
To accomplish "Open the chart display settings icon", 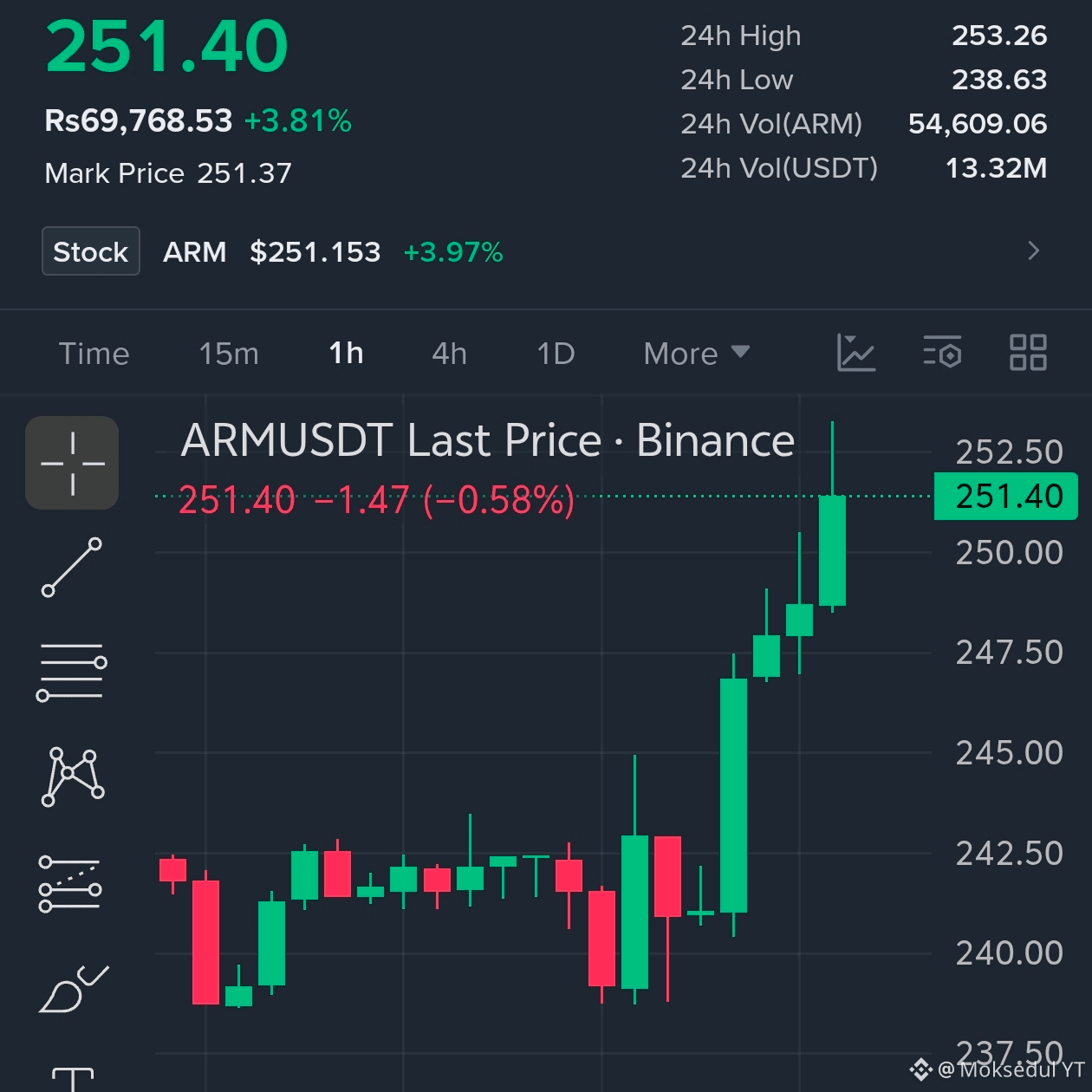I will (x=942, y=353).
